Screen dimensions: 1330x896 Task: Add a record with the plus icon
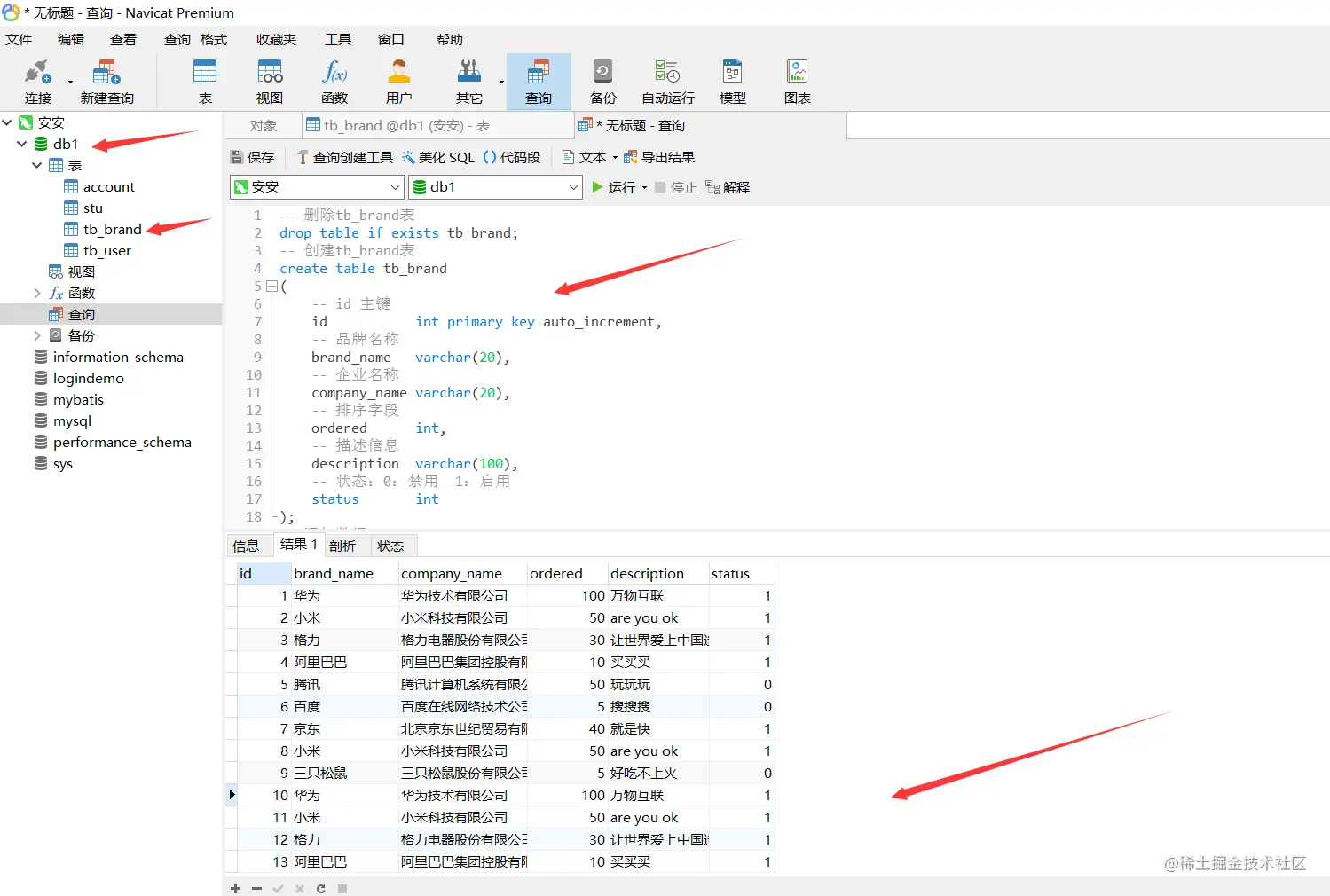235,888
